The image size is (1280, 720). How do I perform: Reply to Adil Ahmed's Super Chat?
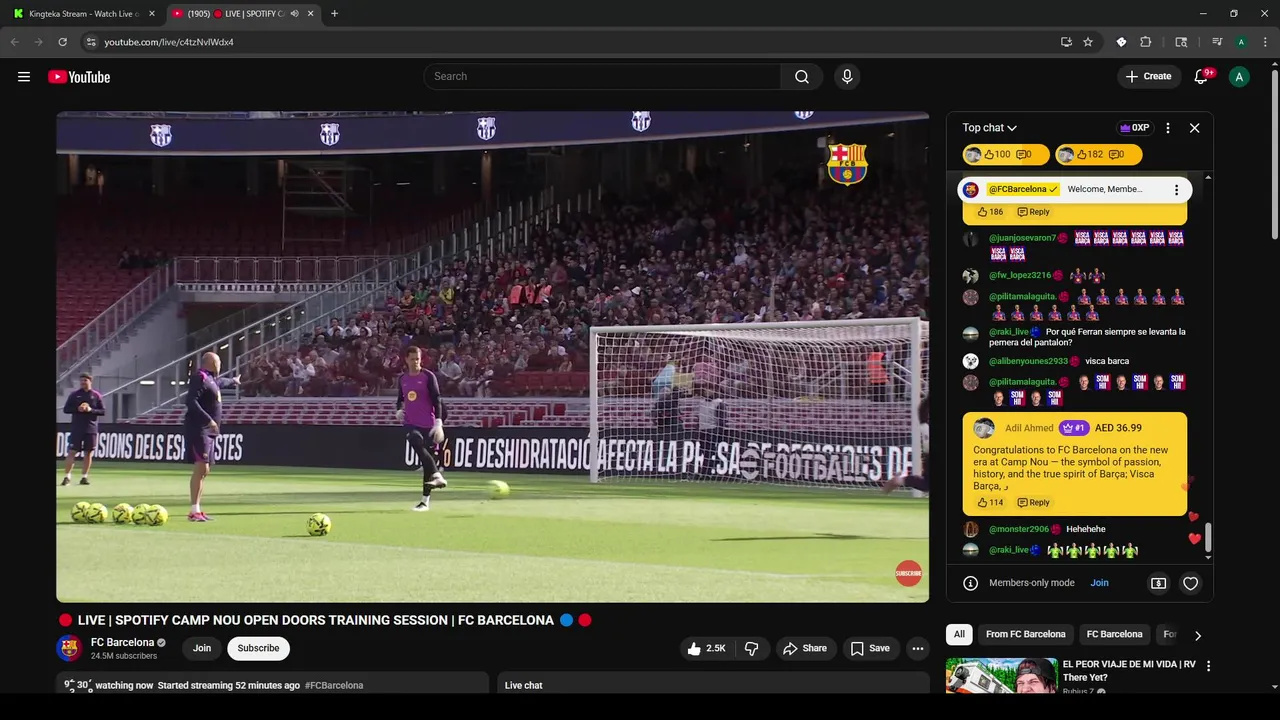pyautogui.click(x=1033, y=502)
